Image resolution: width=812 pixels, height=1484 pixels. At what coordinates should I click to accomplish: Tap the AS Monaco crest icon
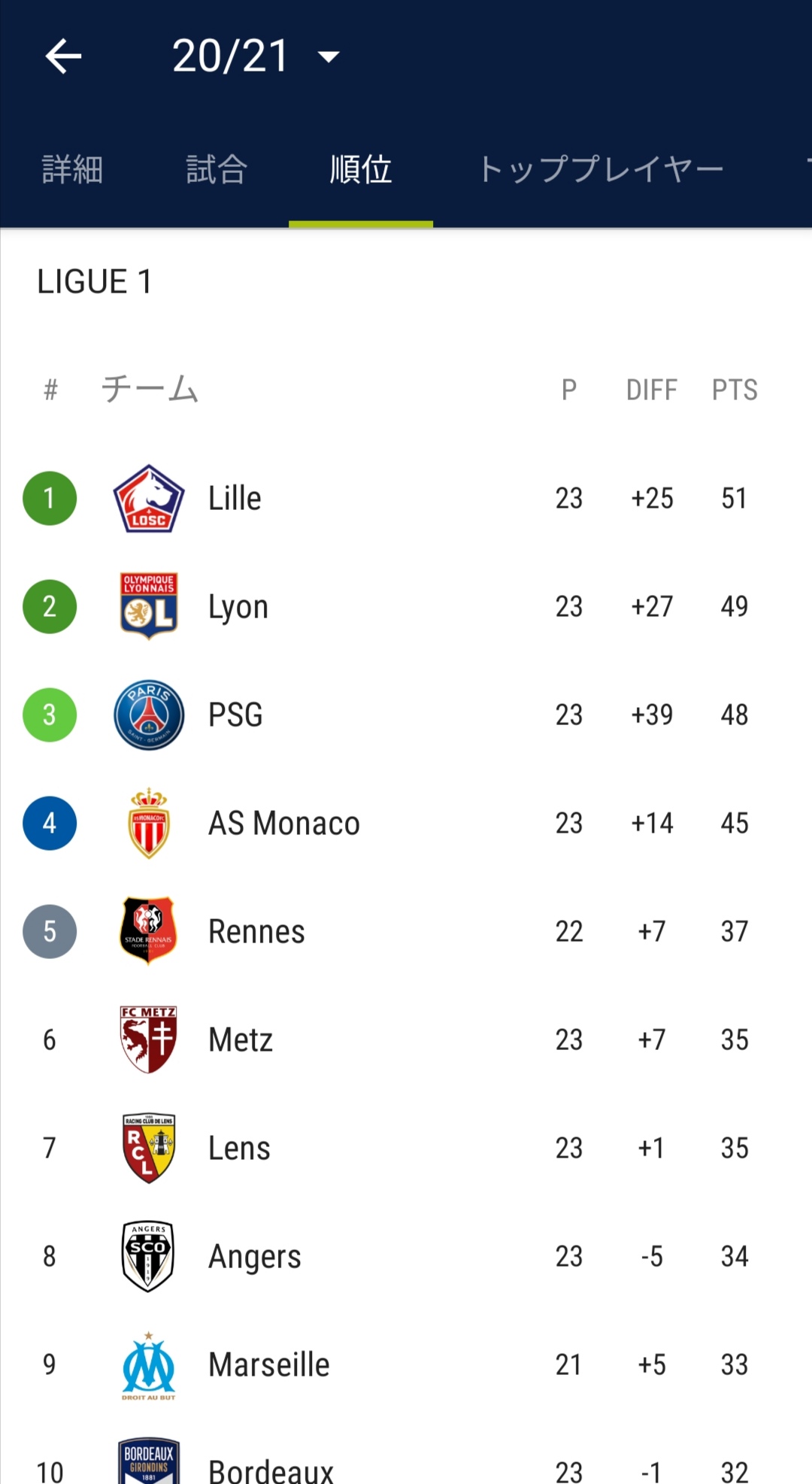(x=149, y=823)
